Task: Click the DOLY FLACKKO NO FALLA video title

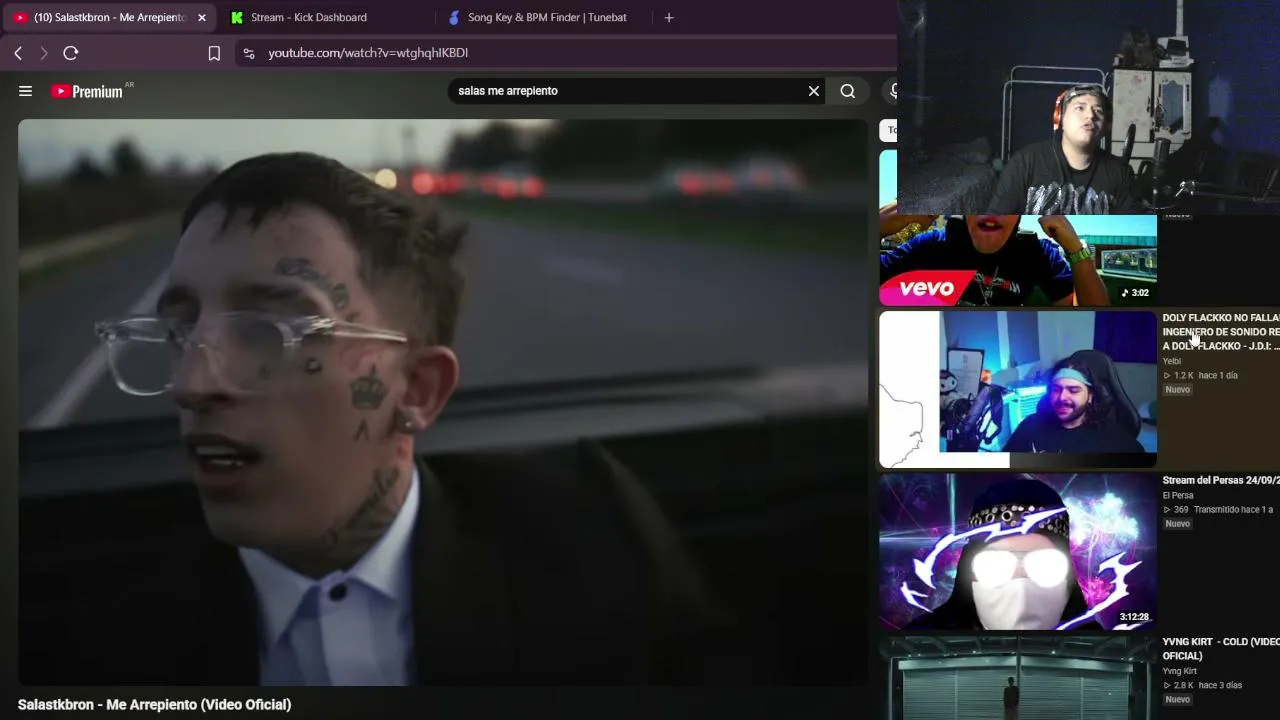Action: (x=1221, y=332)
